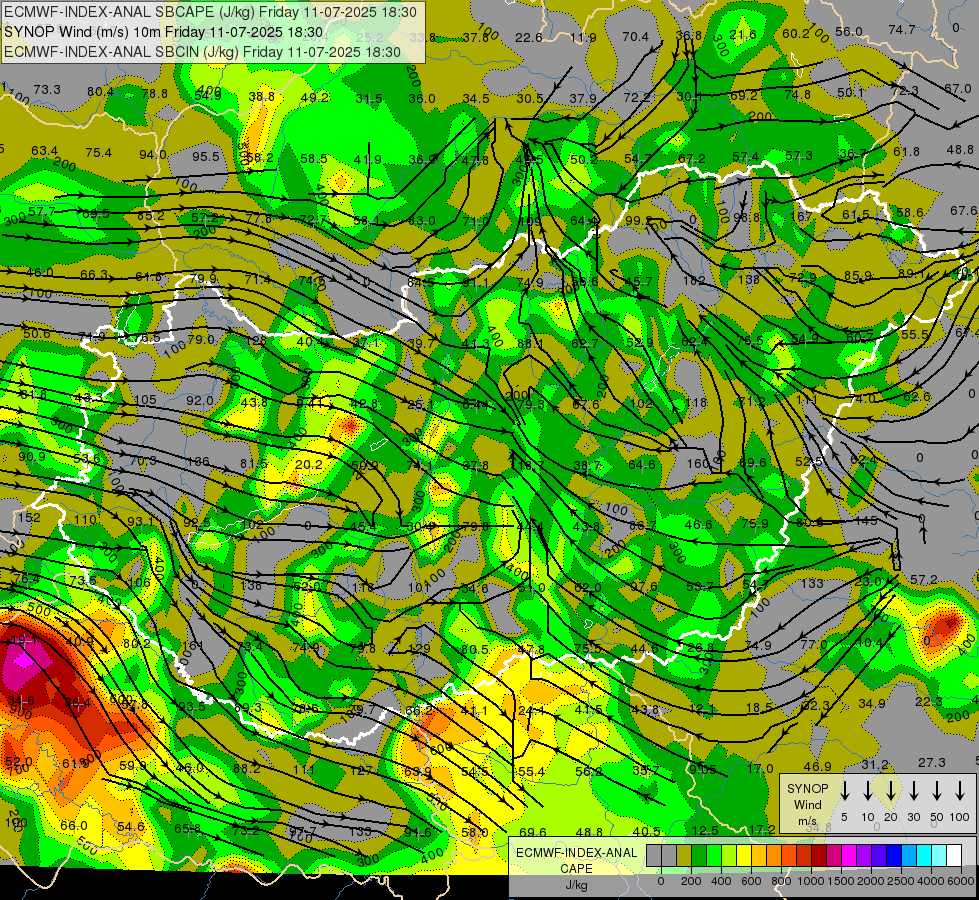Click the wind arrow above 10 m/s
The height and width of the screenshot is (900, 979).
(x=867, y=791)
